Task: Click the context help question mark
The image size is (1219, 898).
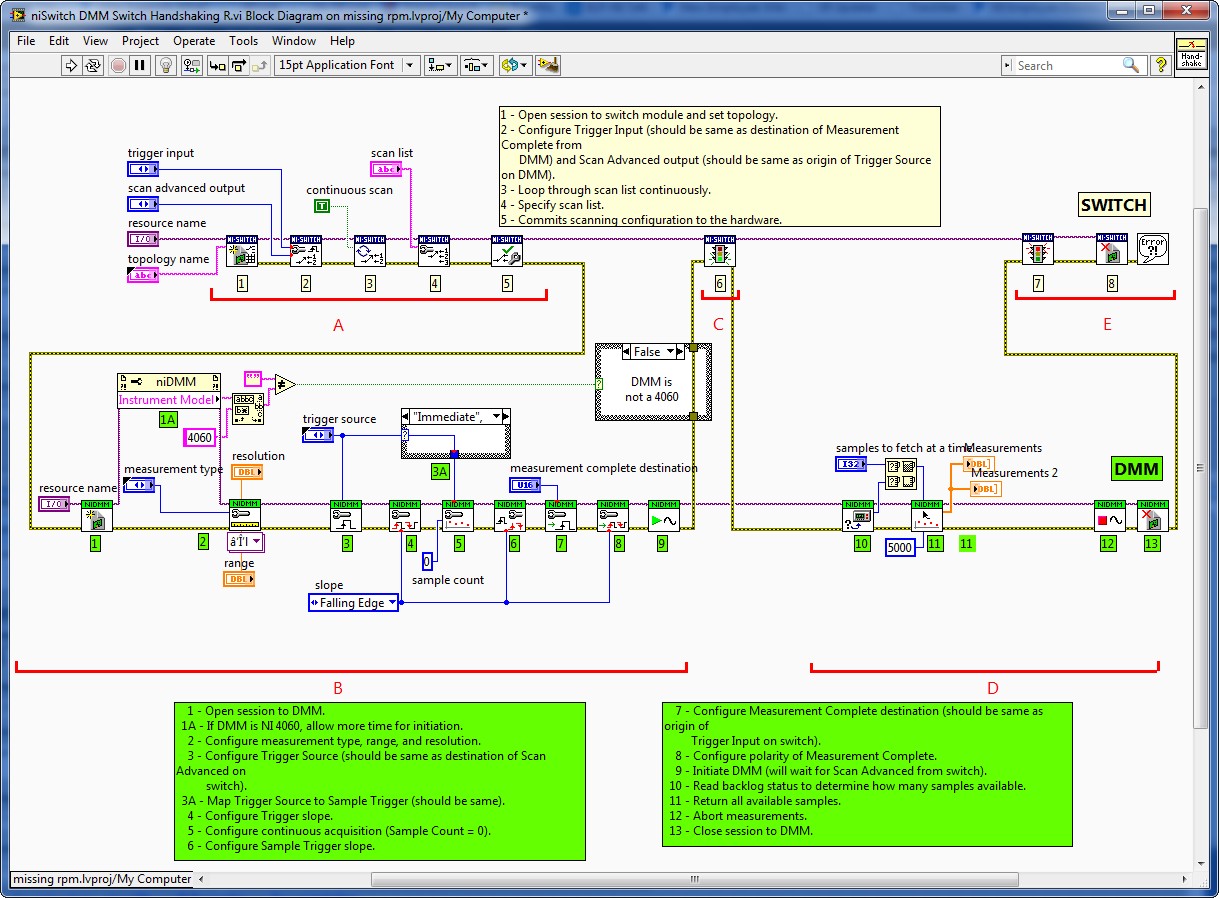Action: click(1160, 65)
